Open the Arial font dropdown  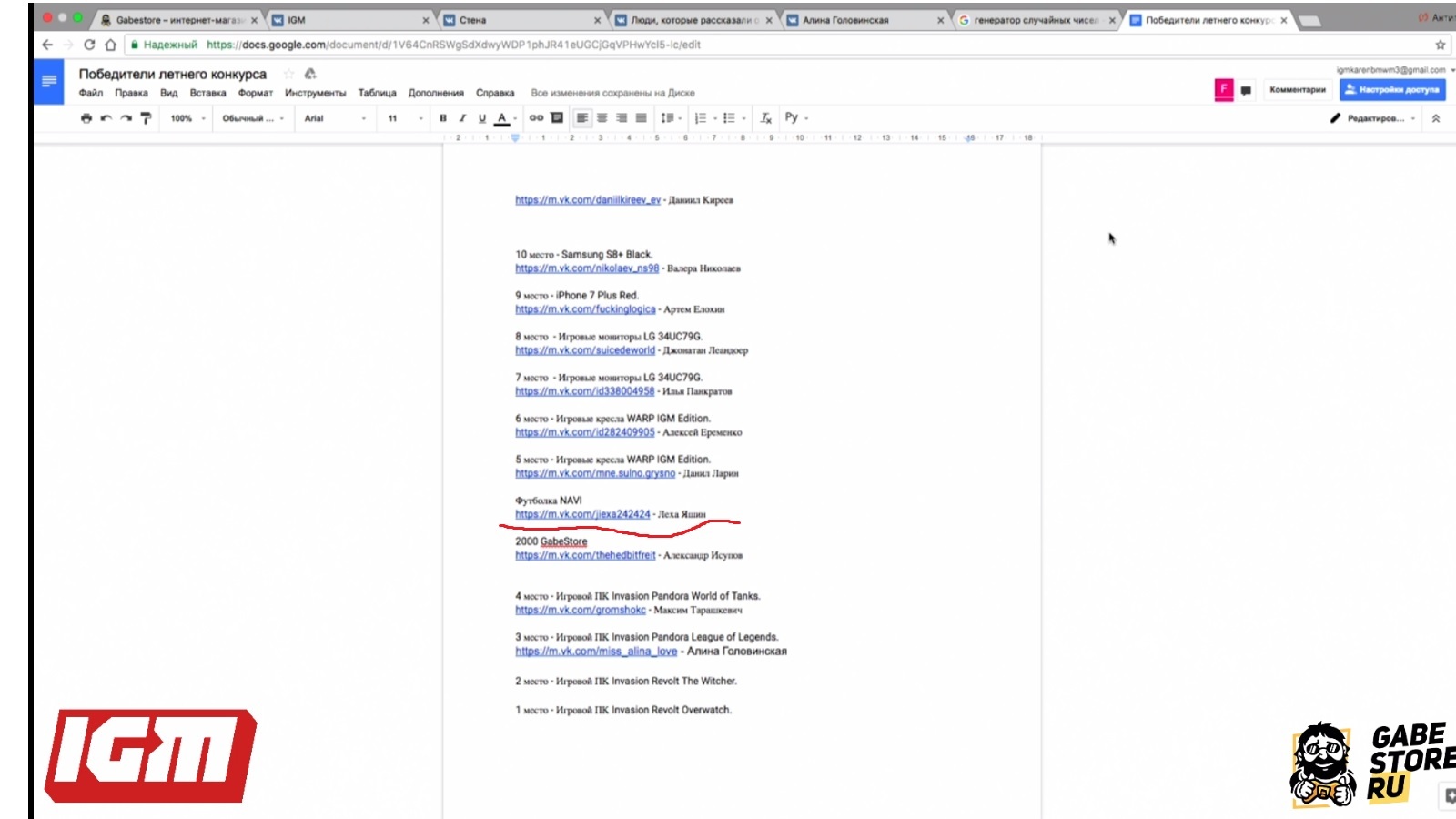click(x=335, y=118)
